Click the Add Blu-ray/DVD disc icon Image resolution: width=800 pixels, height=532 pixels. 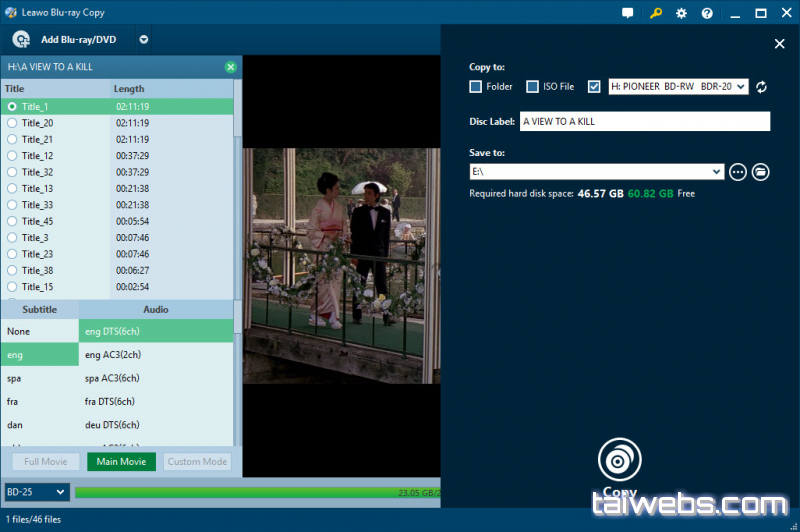pos(21,39)
